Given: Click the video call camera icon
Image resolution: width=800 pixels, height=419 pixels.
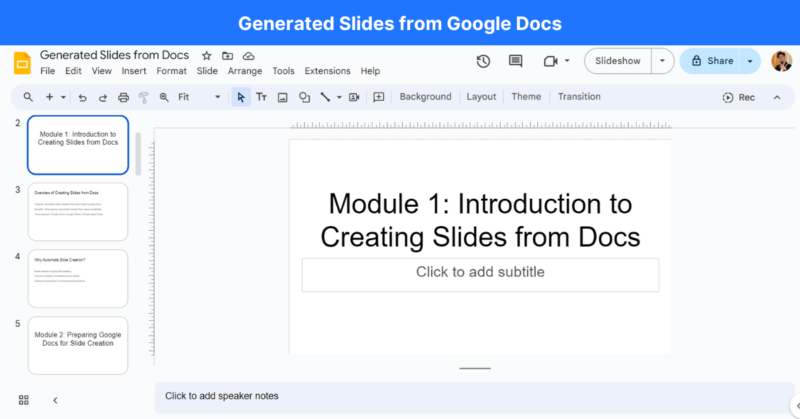Looking at the screenshot, I should click(x=550, y=61).
